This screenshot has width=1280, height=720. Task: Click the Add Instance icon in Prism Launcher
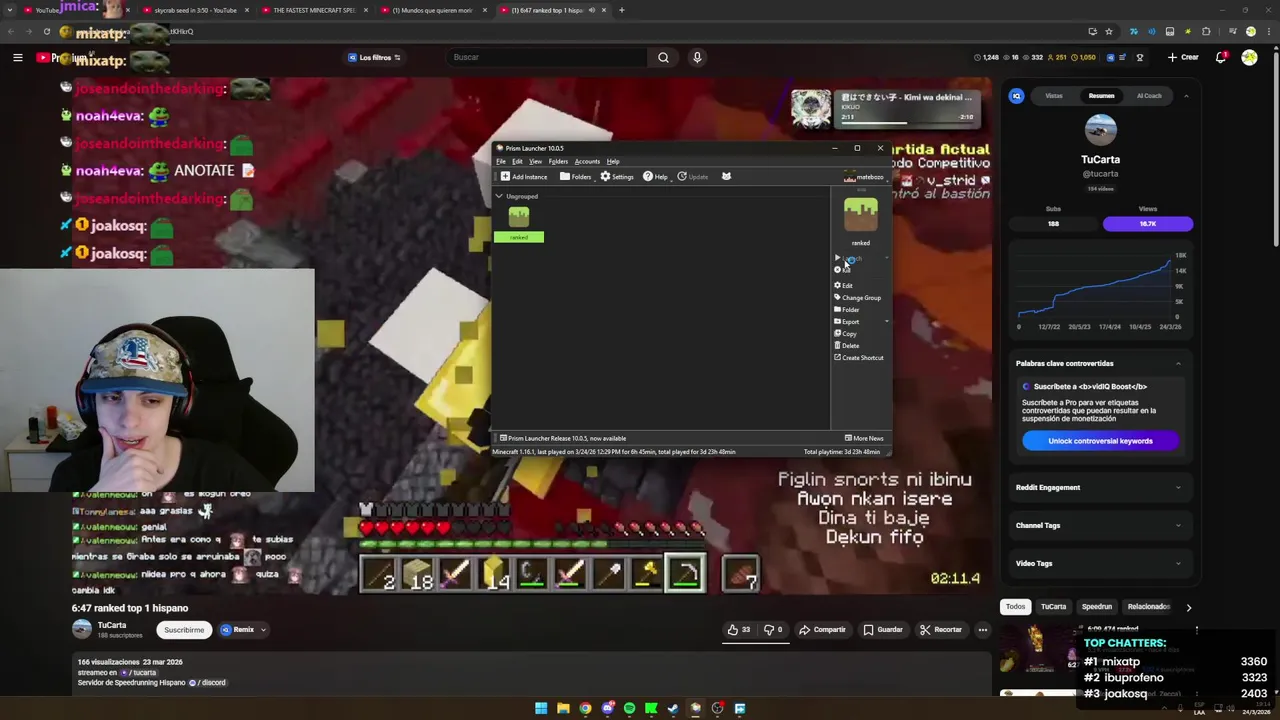click(505, 177)
